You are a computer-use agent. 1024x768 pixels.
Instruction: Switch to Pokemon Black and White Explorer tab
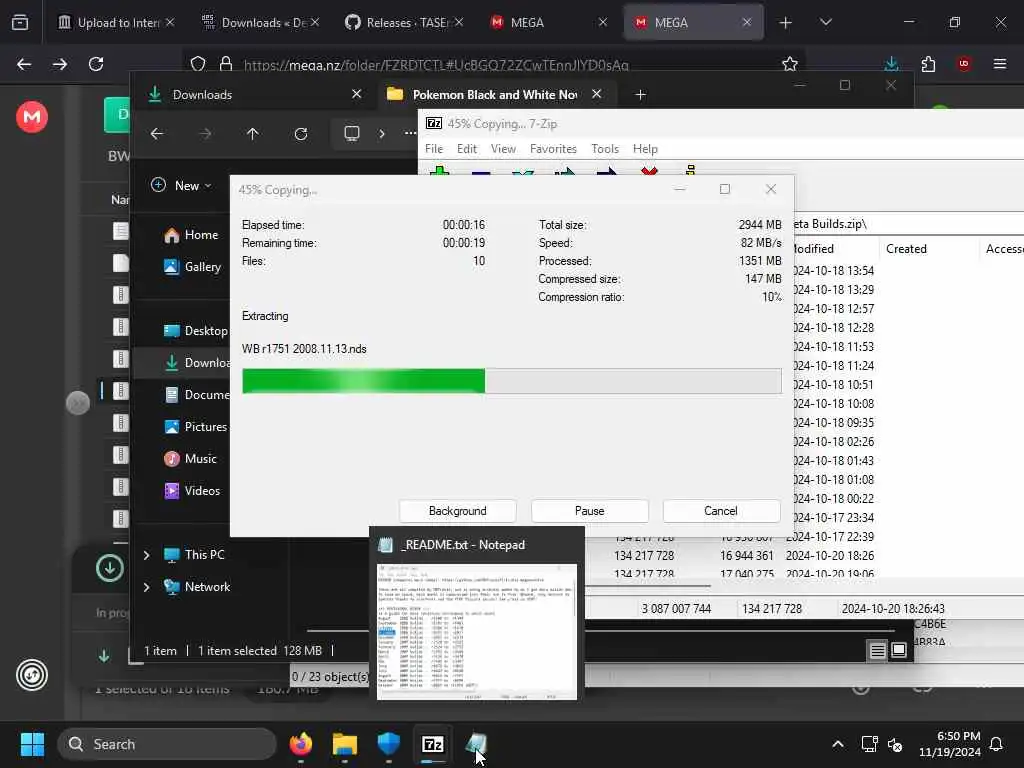click(494, 95)
